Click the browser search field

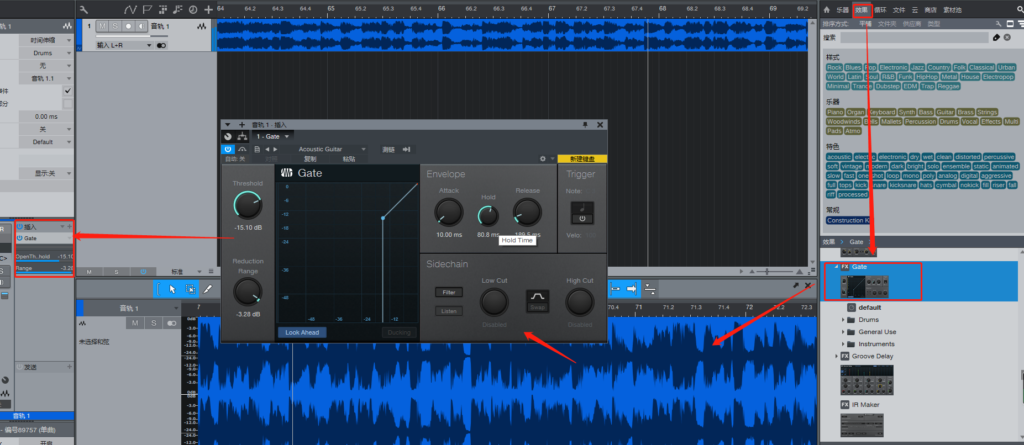914,38
